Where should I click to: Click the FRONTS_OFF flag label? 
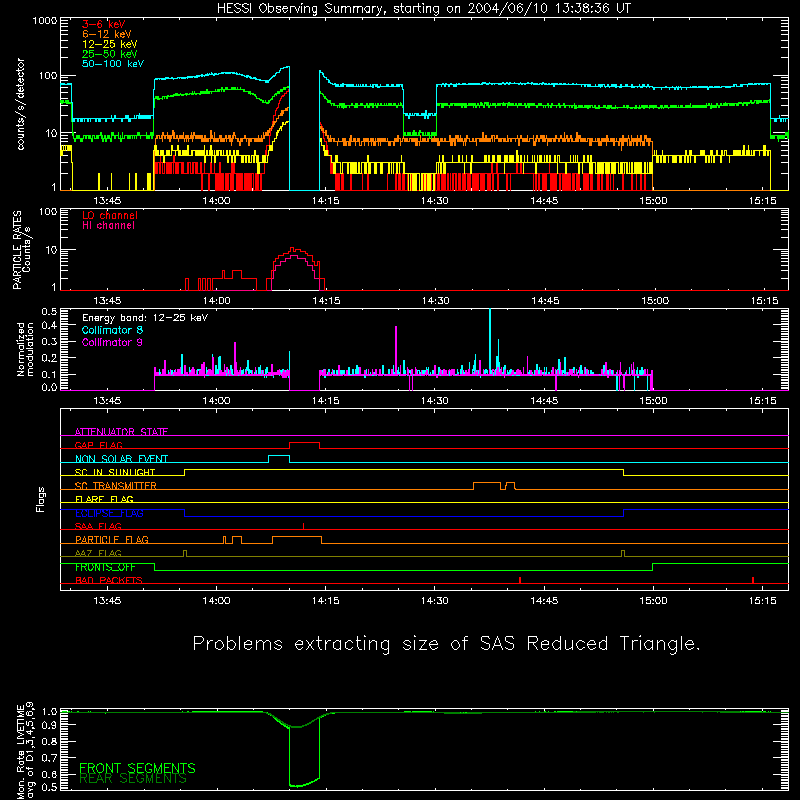pyautogui.click(x=105, y=567)
